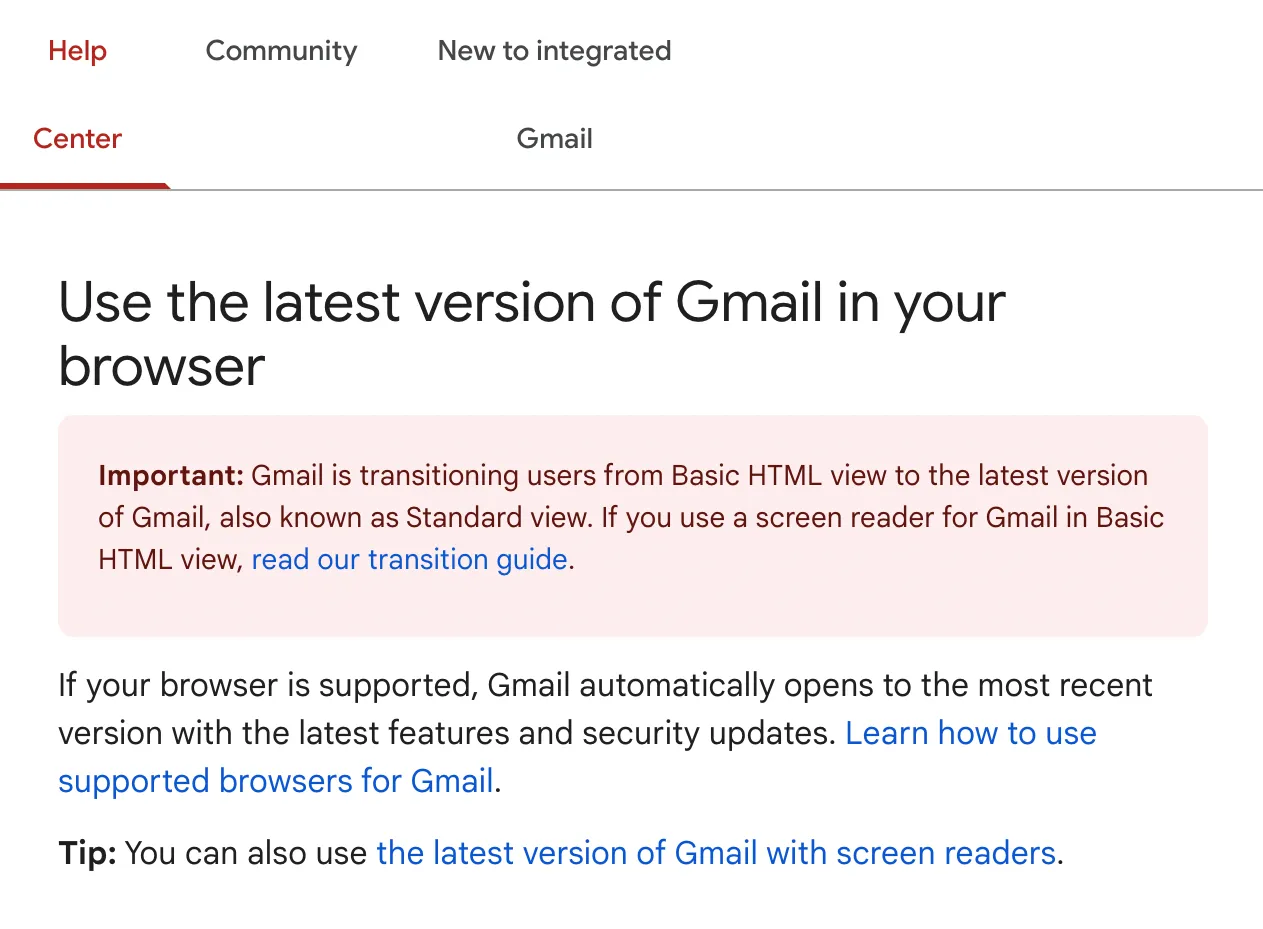Select Learn how to use supported browsers

970,733
